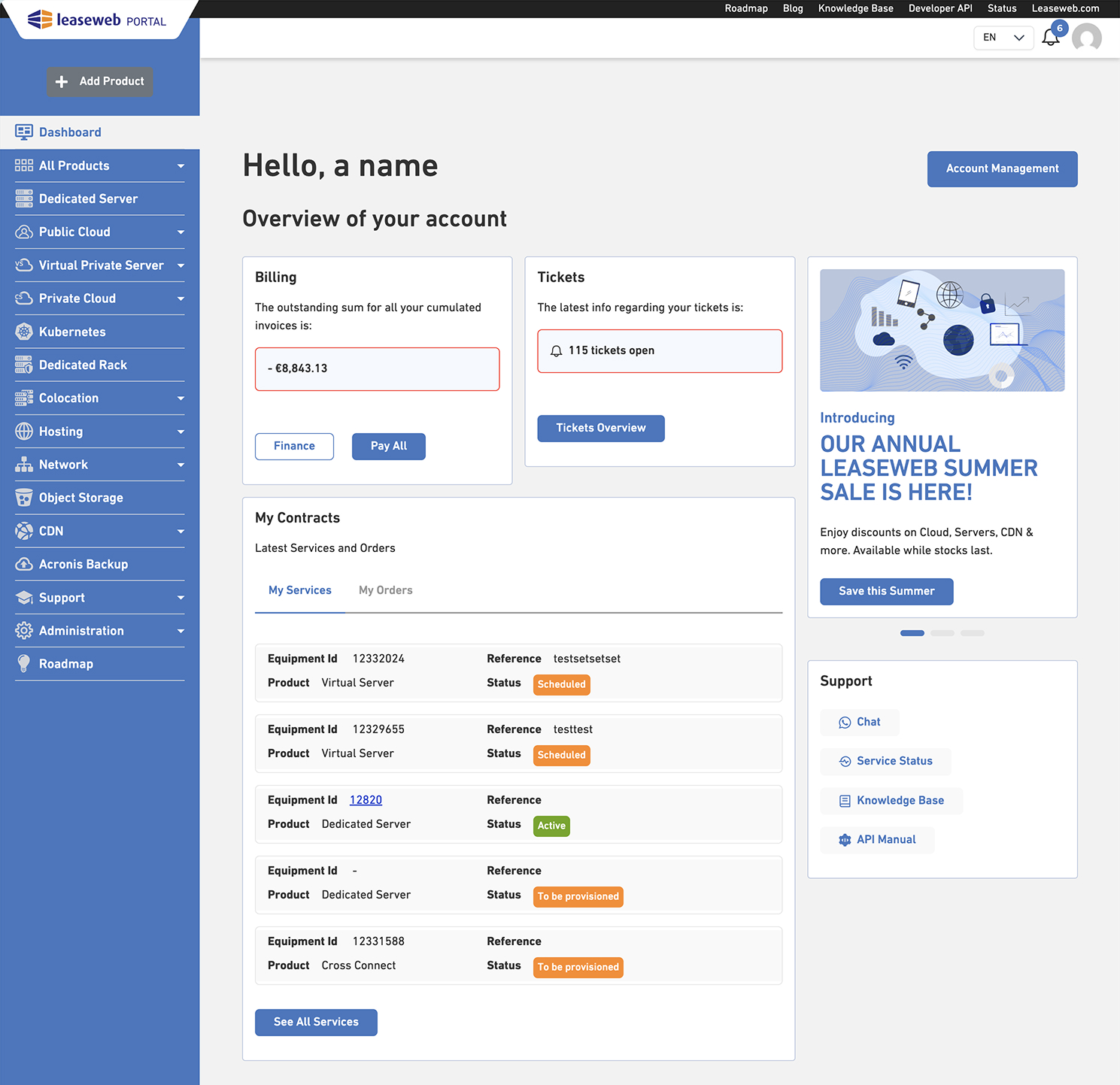1120x1085 pixels.
Task: Click the Scheduled badge for testsetsetset
Action: [x=562, y=685]
